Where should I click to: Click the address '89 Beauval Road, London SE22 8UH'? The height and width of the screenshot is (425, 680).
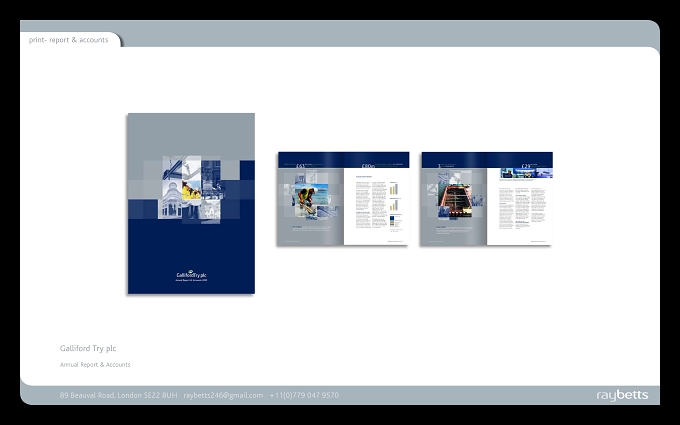(x=118, y=395)
